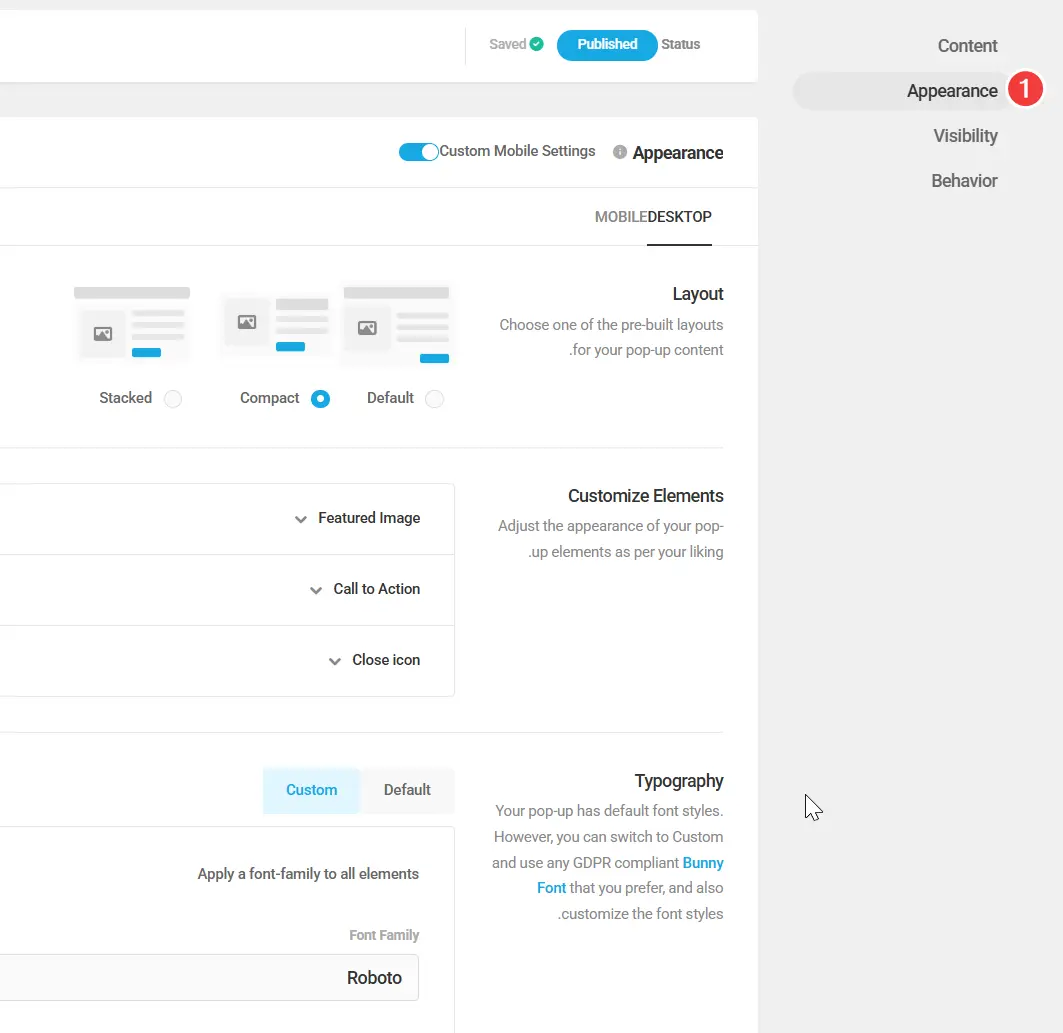Click 'Apply a font-family to all elements' text
This screenshot has height=1033, width=1063.
(x=308, y=874)
